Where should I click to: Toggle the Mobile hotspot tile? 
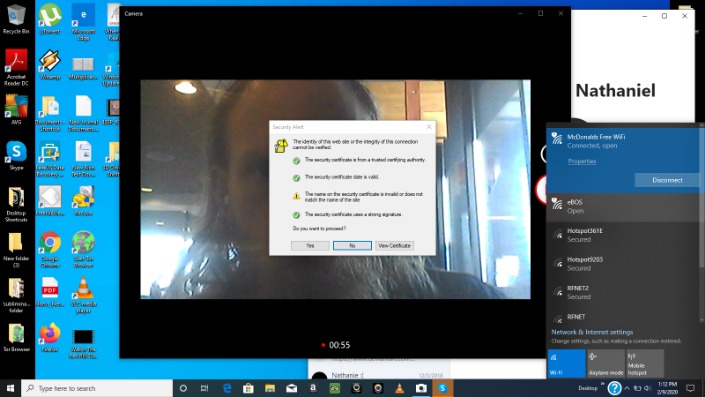(645, 363)
